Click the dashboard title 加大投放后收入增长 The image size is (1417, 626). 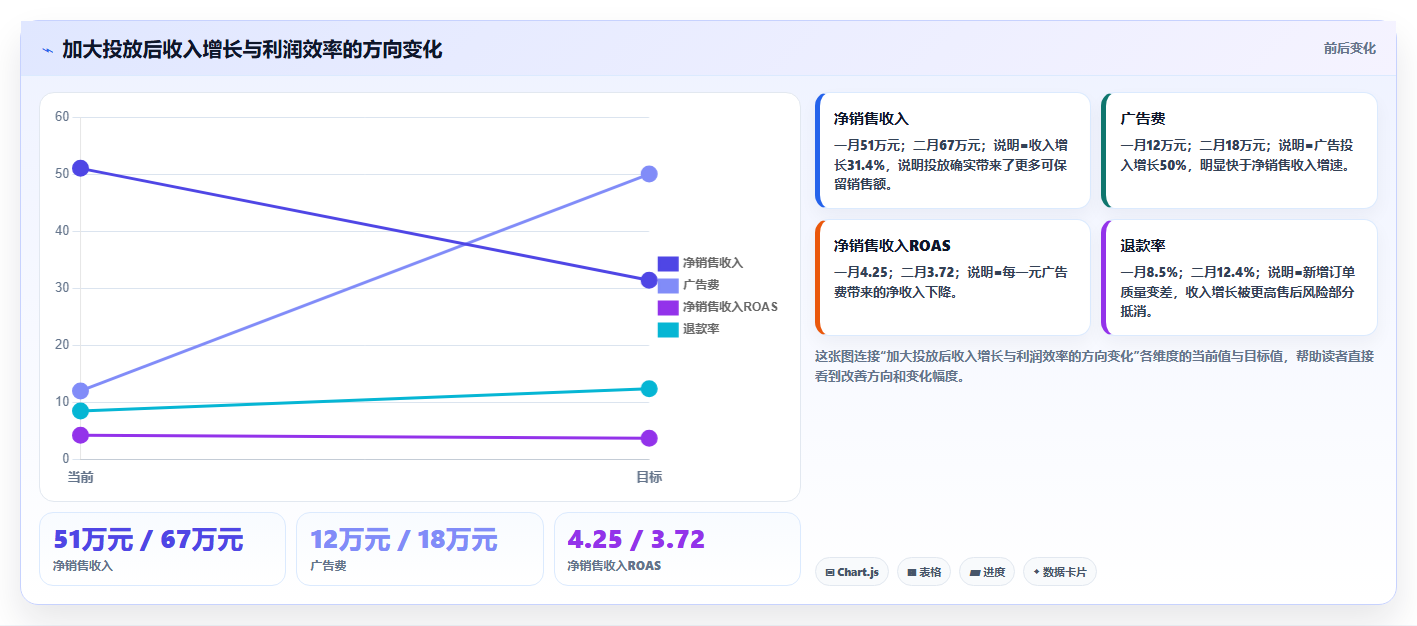pos(252,50)
